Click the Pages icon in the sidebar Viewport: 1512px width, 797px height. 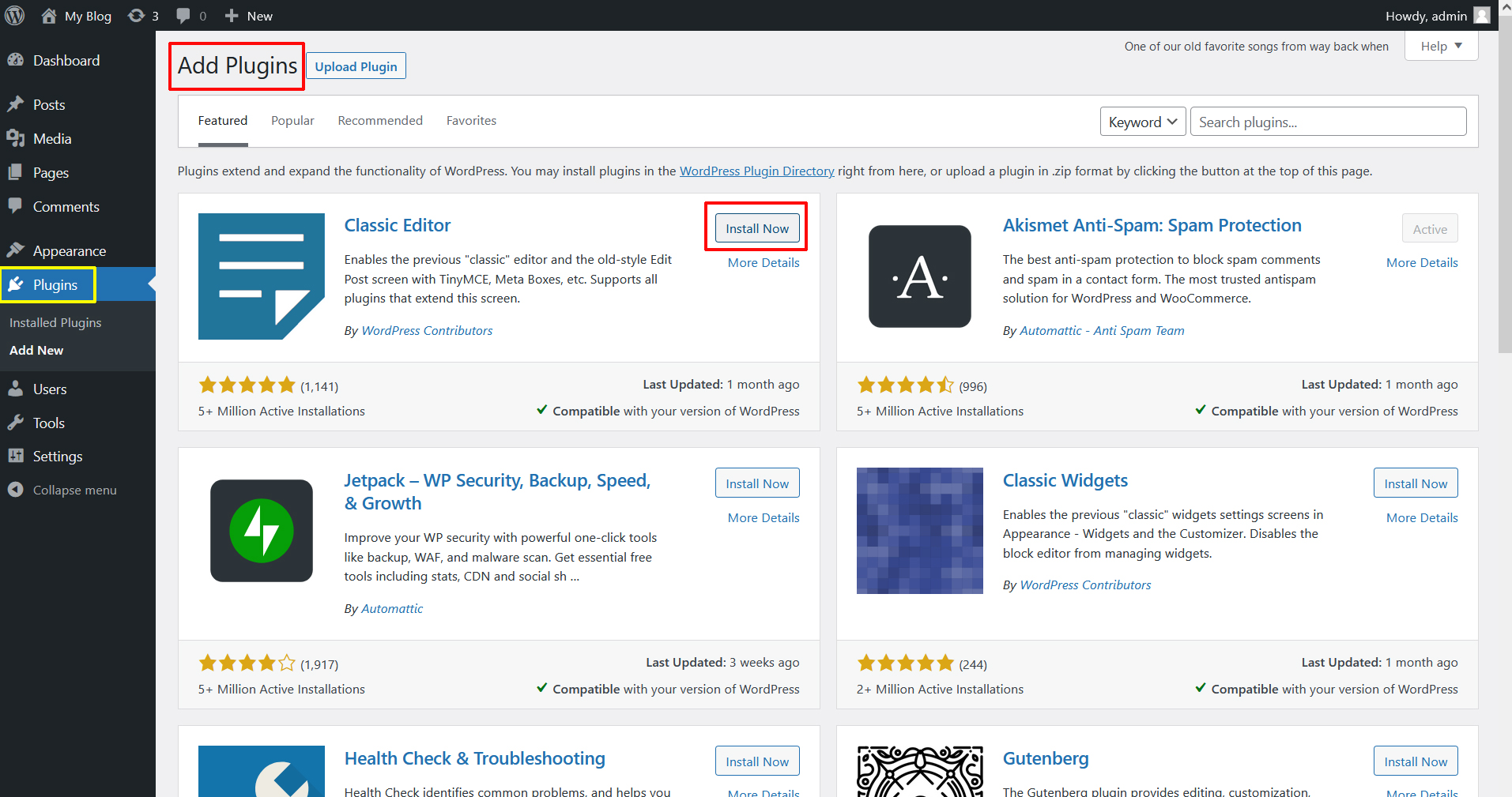tap(17, 172)
